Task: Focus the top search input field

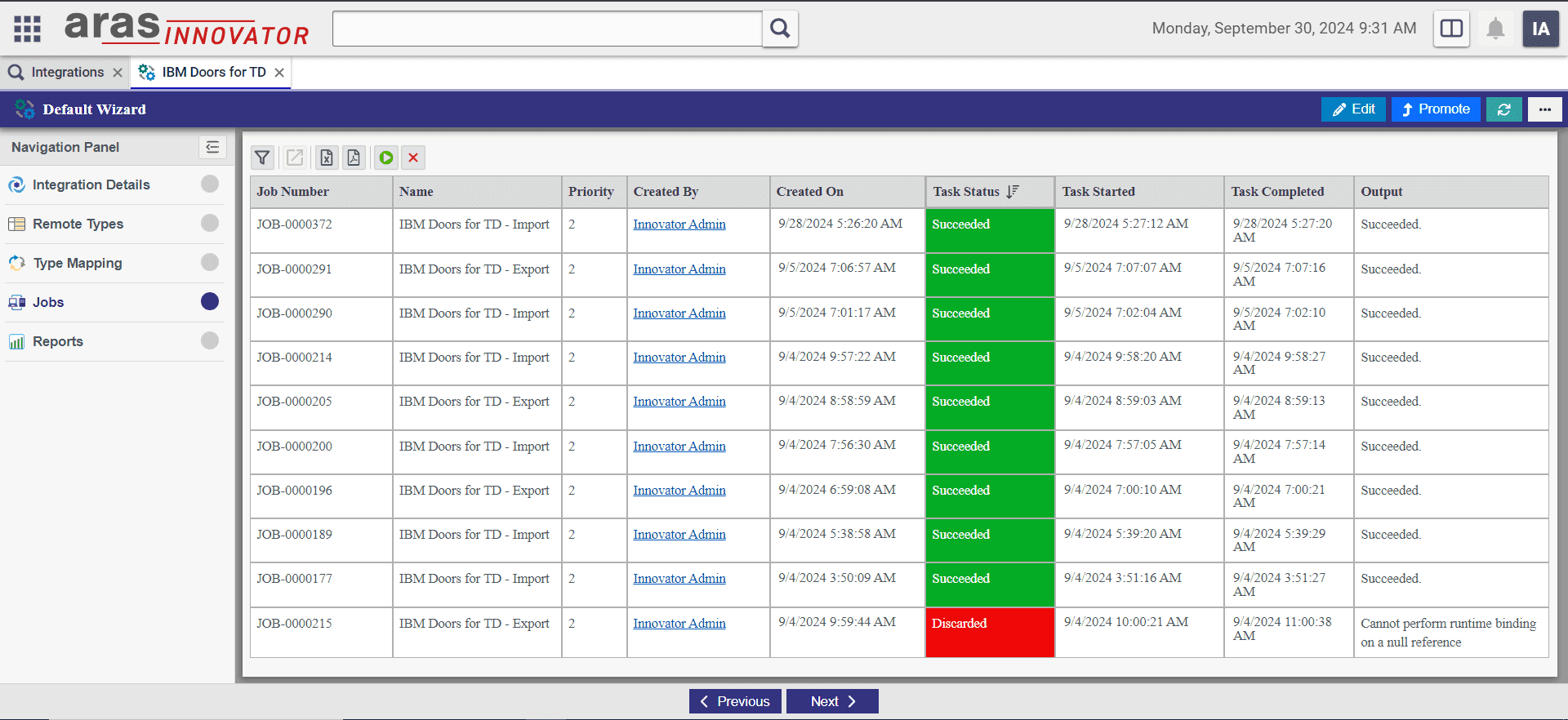Action: 547,29
